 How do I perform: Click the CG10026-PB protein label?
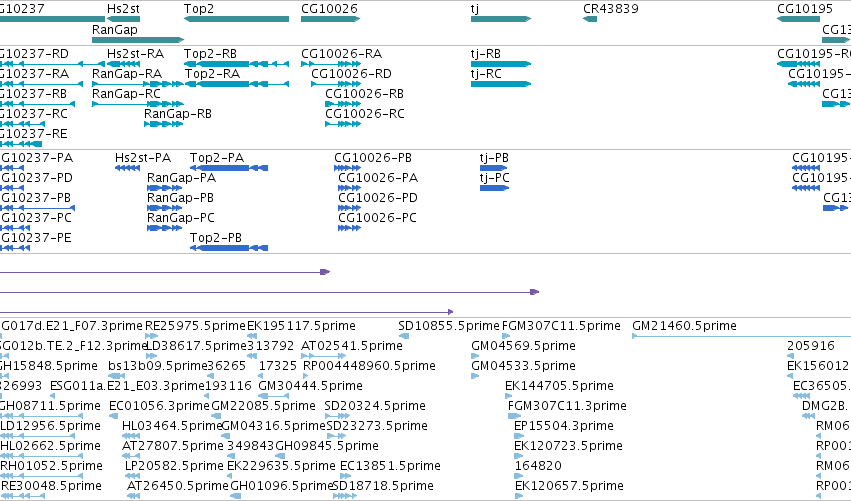pos(373,158)
